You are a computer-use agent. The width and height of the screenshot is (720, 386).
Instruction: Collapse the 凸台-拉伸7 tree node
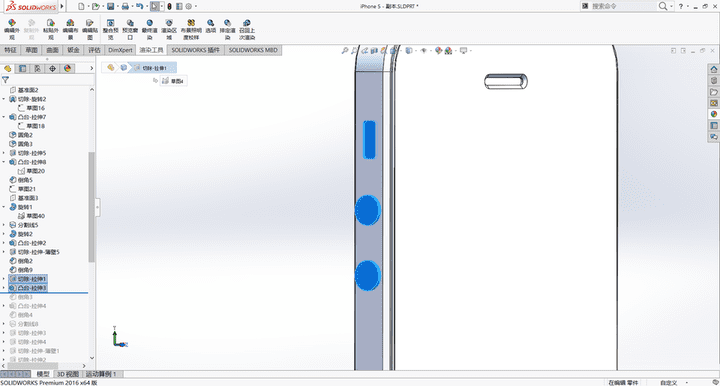(4, 117)
